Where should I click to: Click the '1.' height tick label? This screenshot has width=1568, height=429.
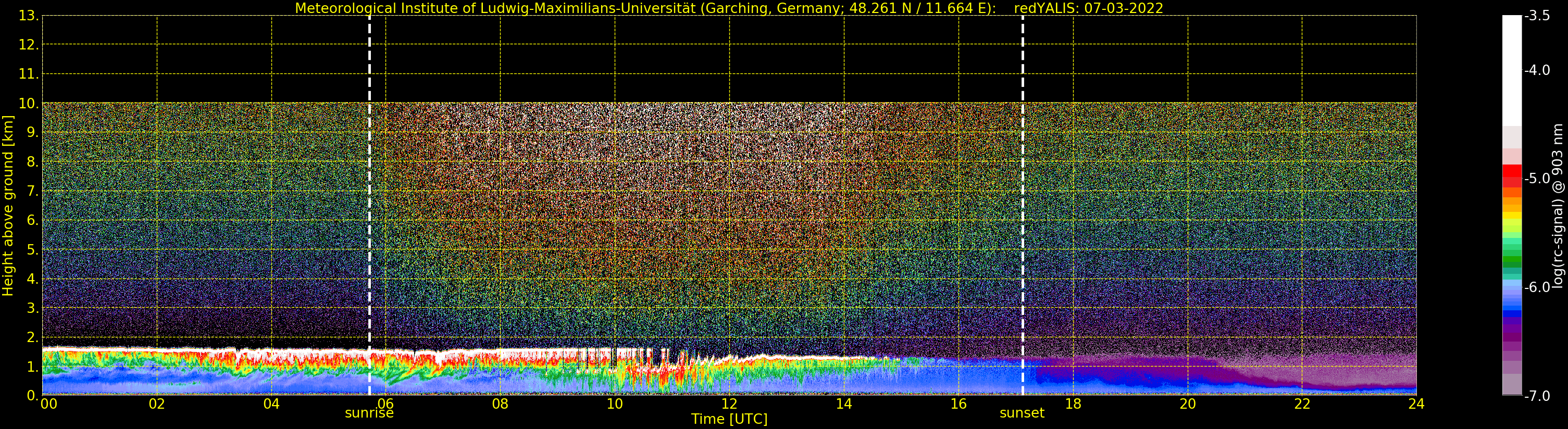point(32,367)
